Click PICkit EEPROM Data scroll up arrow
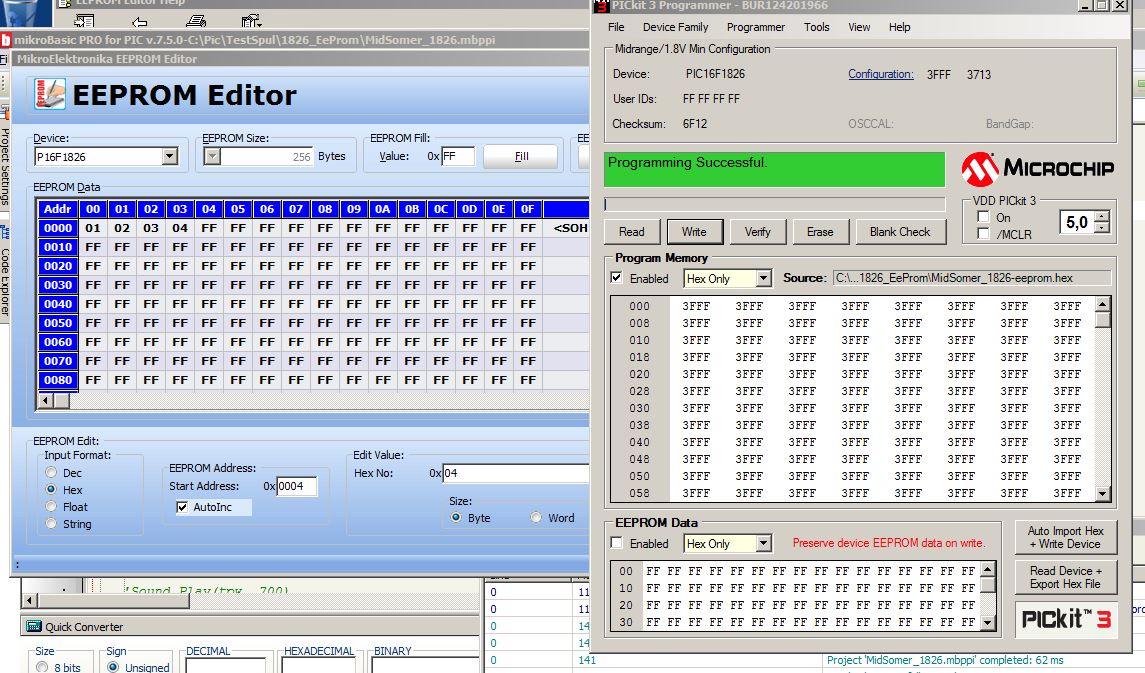This screenshot has width=1145, height=673. point(988,569)
